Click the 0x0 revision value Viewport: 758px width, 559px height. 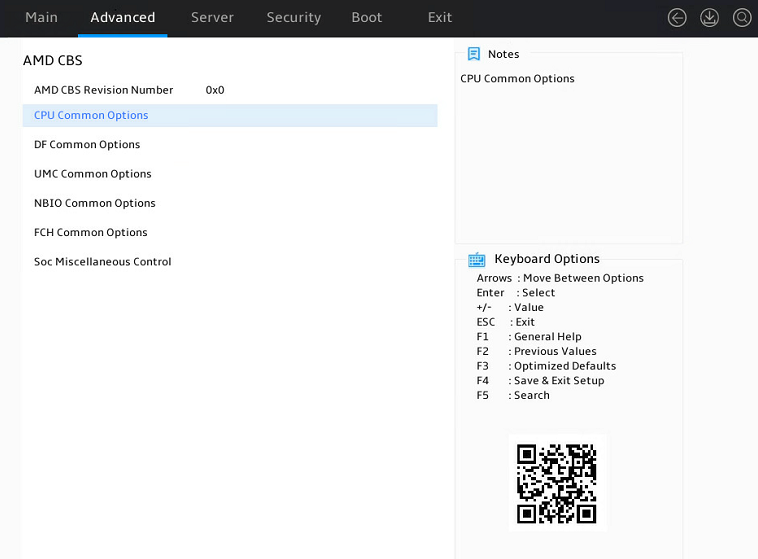coord(215,90)
